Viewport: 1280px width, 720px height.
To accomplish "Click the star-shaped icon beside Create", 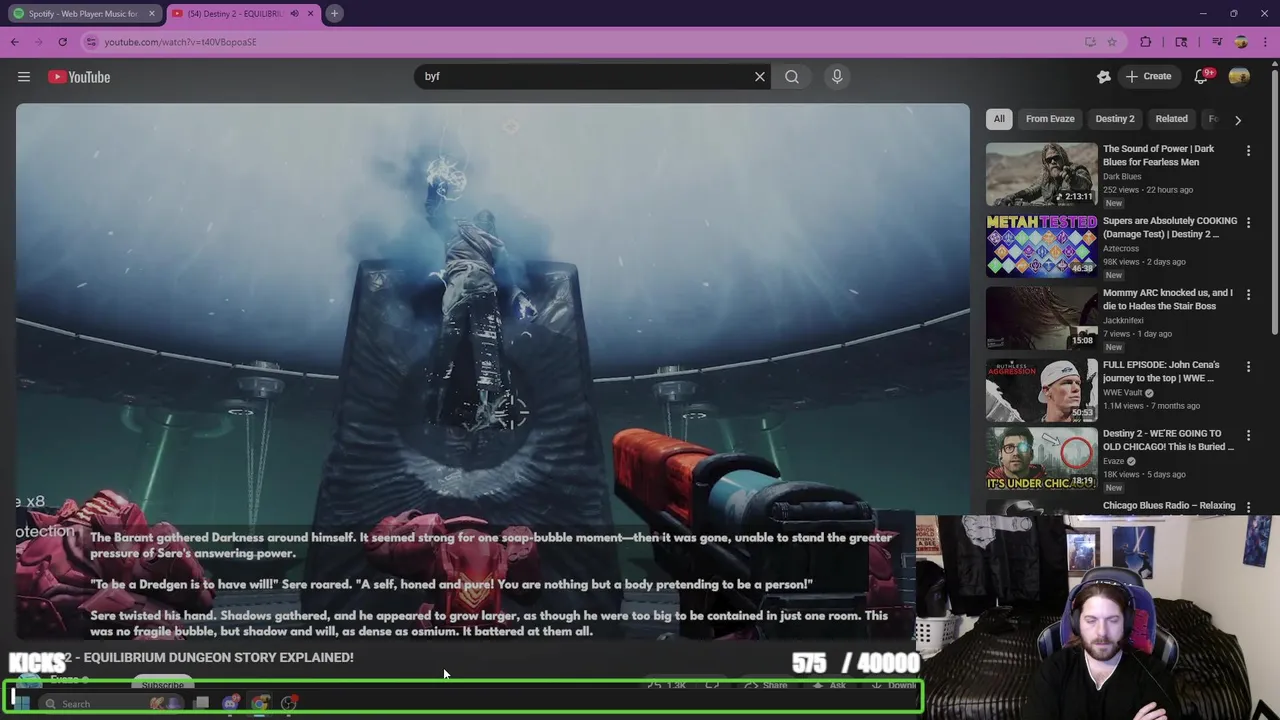I will tap(1104, 76).
